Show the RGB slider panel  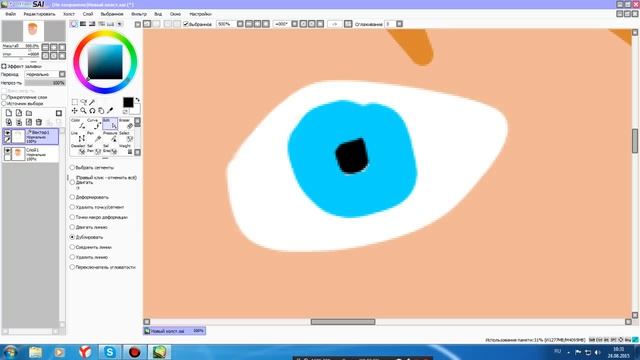(x=83, y=24)
